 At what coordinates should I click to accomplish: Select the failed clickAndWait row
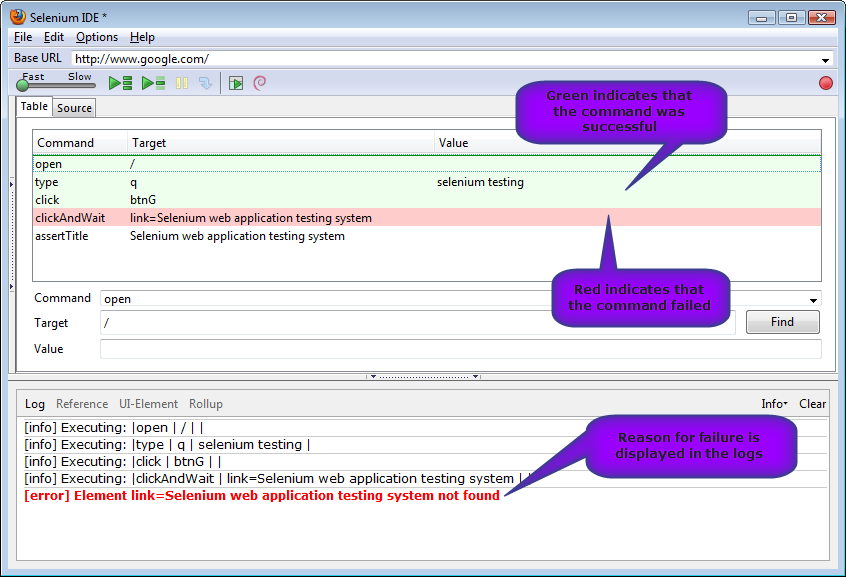pos(427,218)
